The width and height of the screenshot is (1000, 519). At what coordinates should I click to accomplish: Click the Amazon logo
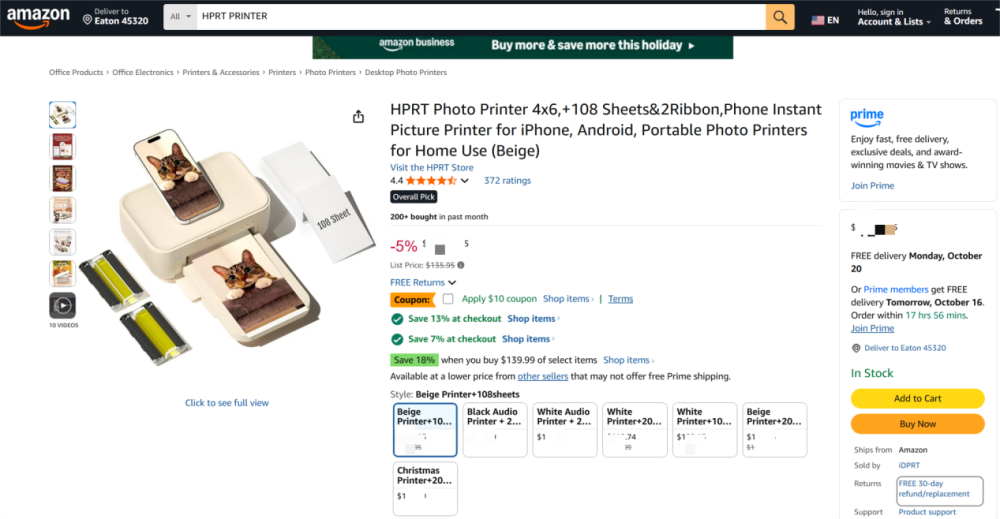tap(38, 18)
